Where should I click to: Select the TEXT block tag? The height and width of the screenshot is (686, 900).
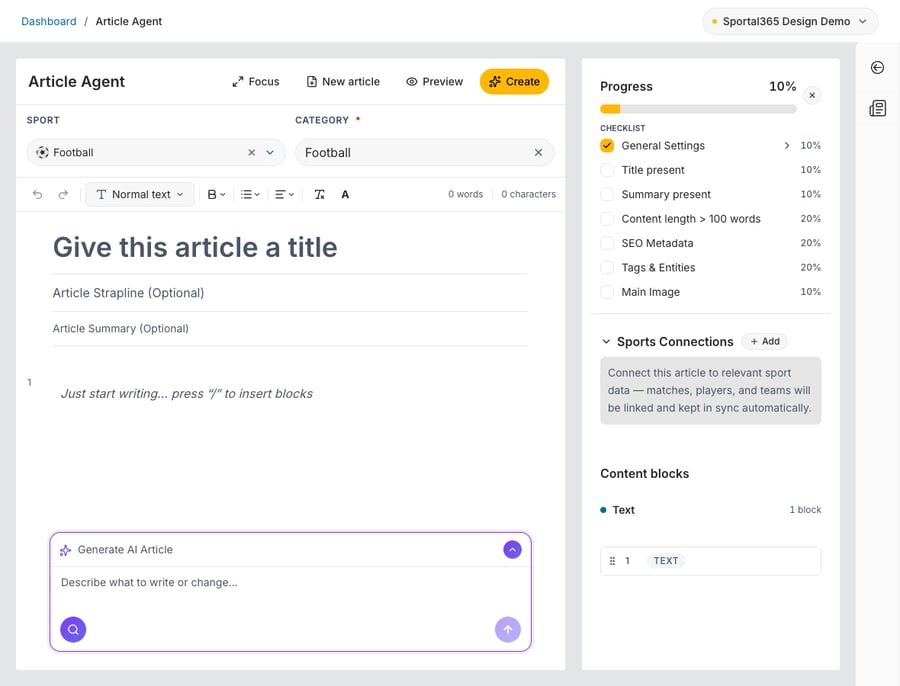pyautogui.click(x=666, y=561)
